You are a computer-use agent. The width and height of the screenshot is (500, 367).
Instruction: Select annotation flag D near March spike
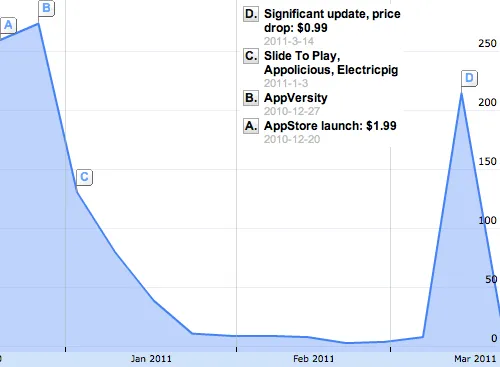click(469, 78)
